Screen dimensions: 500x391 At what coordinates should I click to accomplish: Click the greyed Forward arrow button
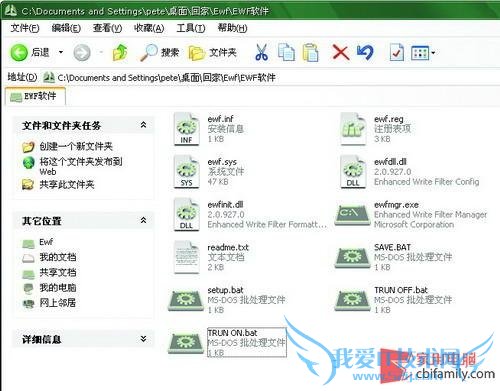click(82, 52)
